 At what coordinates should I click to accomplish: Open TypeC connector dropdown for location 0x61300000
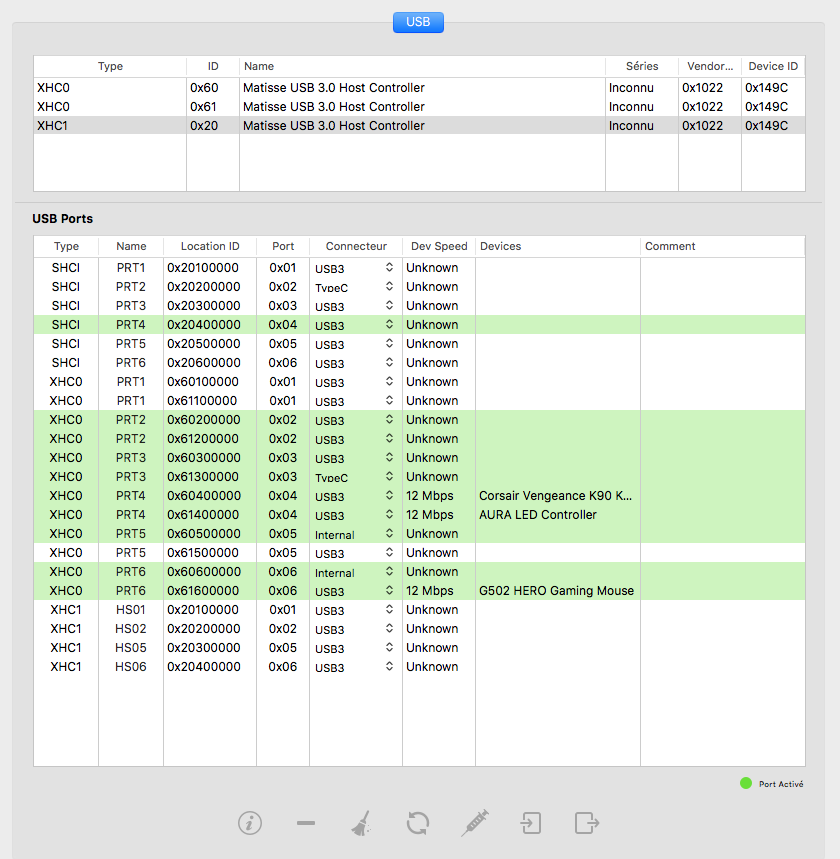389,477
